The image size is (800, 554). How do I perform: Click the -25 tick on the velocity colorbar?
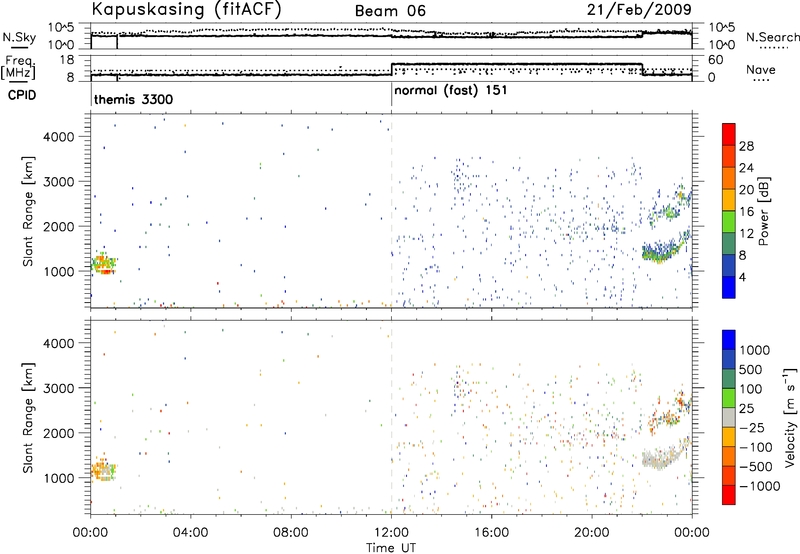pos(752,428)
